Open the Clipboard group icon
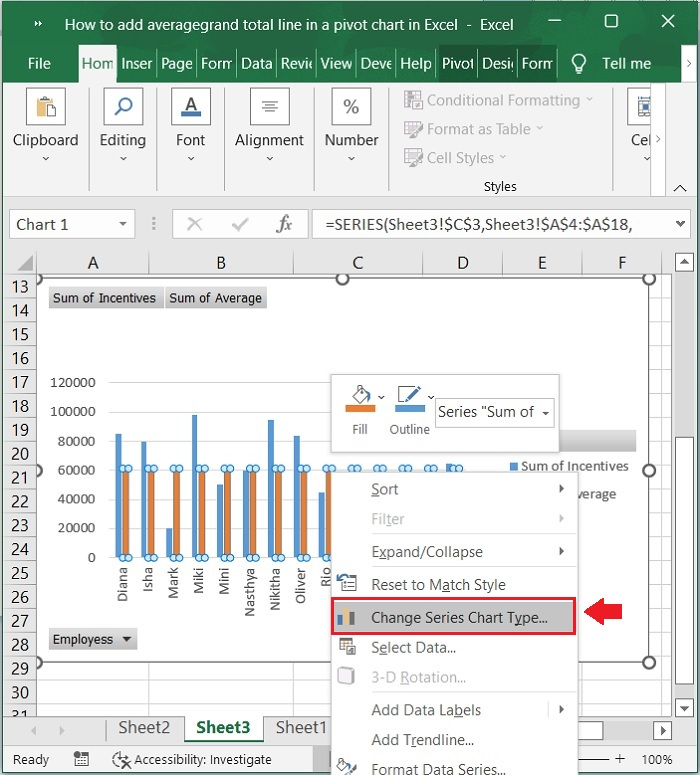 pos(45,108)
